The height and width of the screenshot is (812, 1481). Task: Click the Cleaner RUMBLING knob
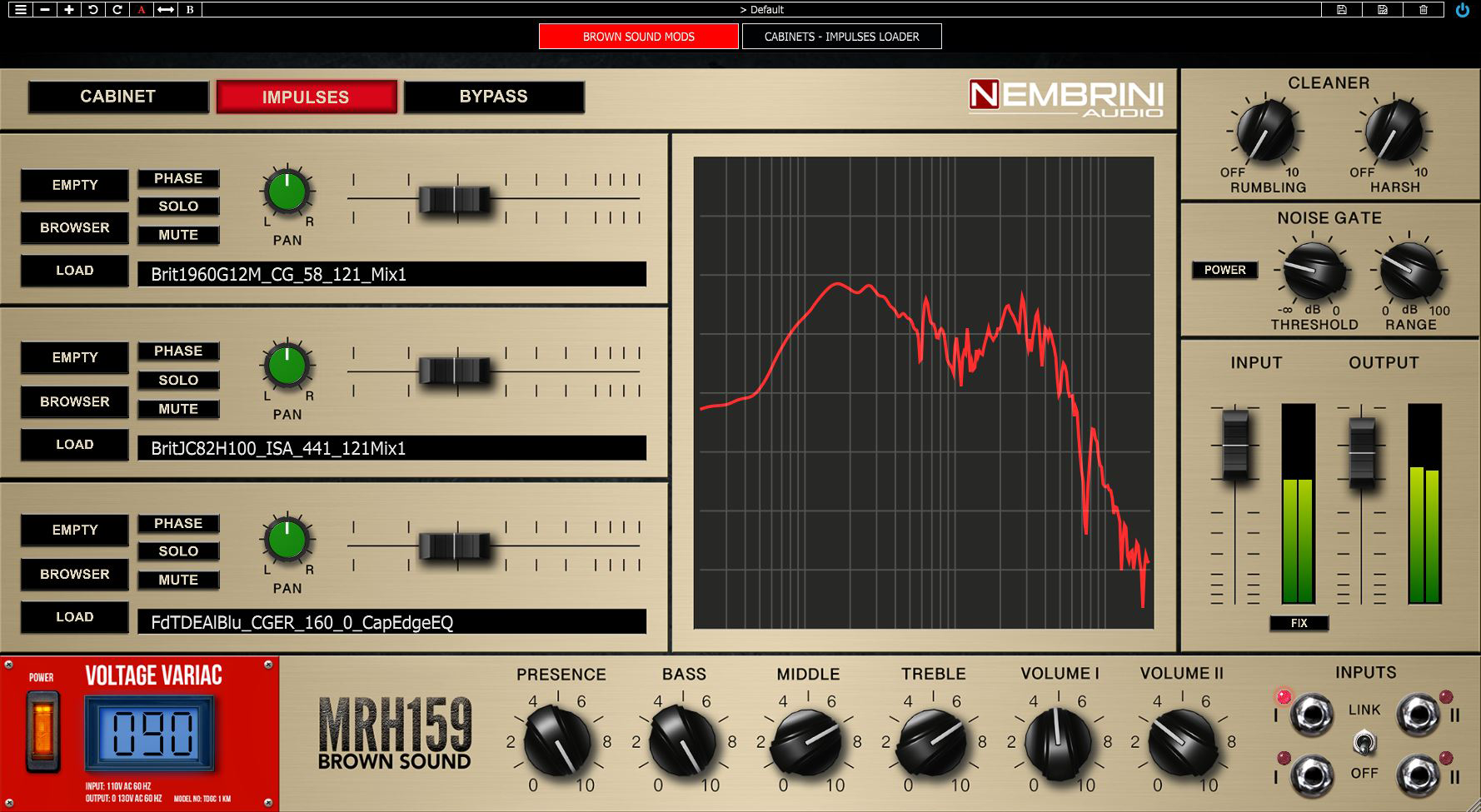click(1265, 132)
